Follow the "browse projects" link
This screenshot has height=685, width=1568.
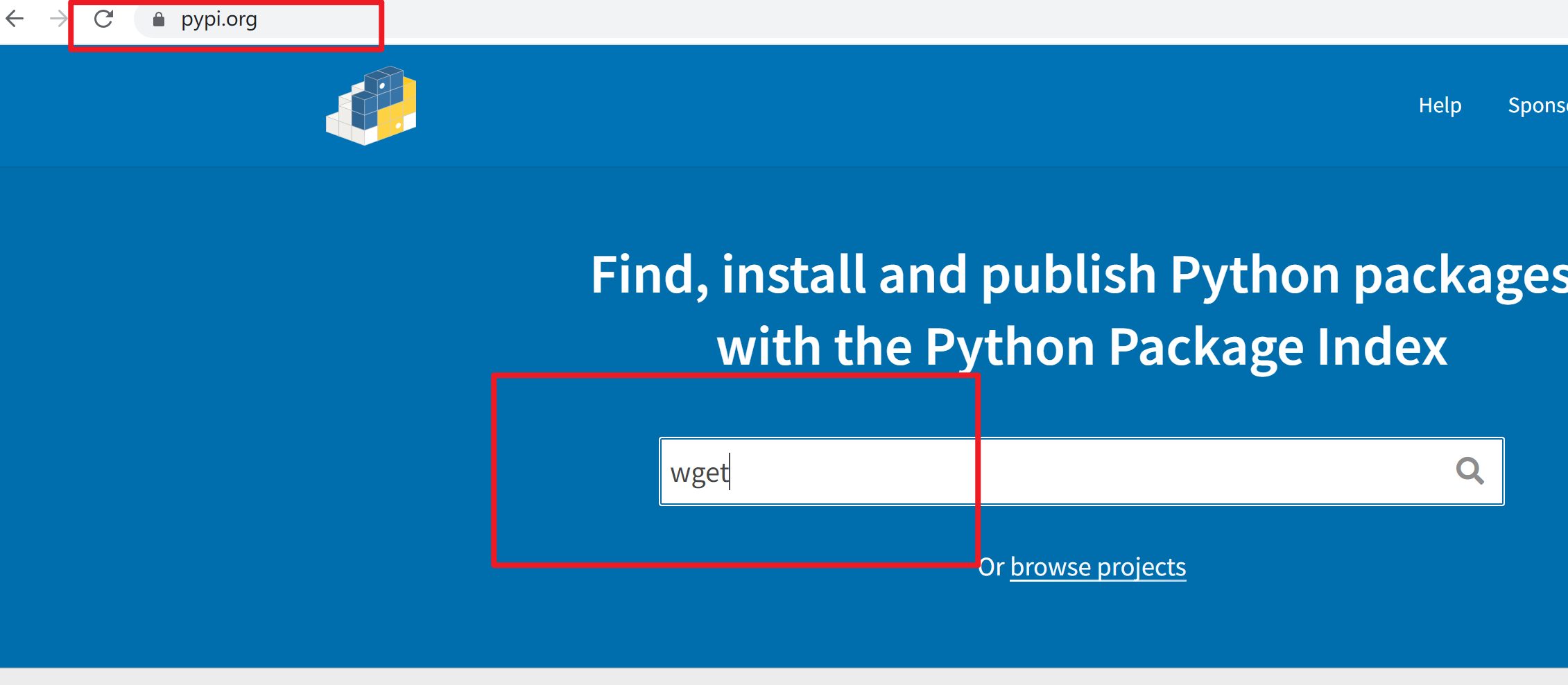pyautogui.click(x=1098, y=567)
